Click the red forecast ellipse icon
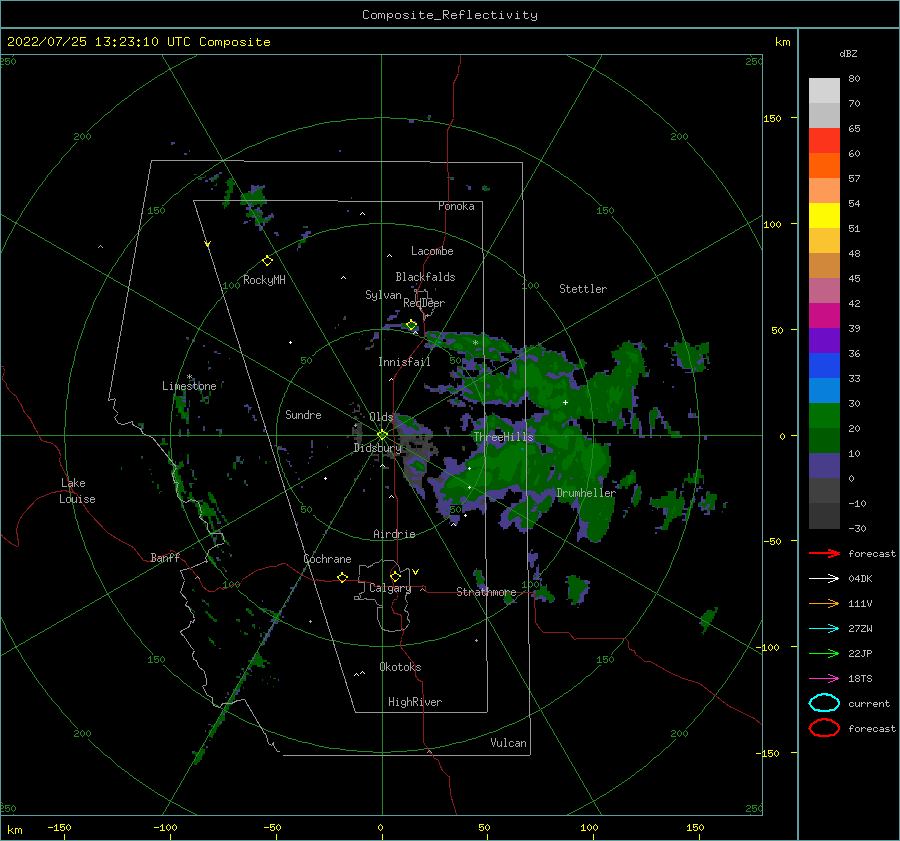900x841 pixels. click(x=824, y=728)
